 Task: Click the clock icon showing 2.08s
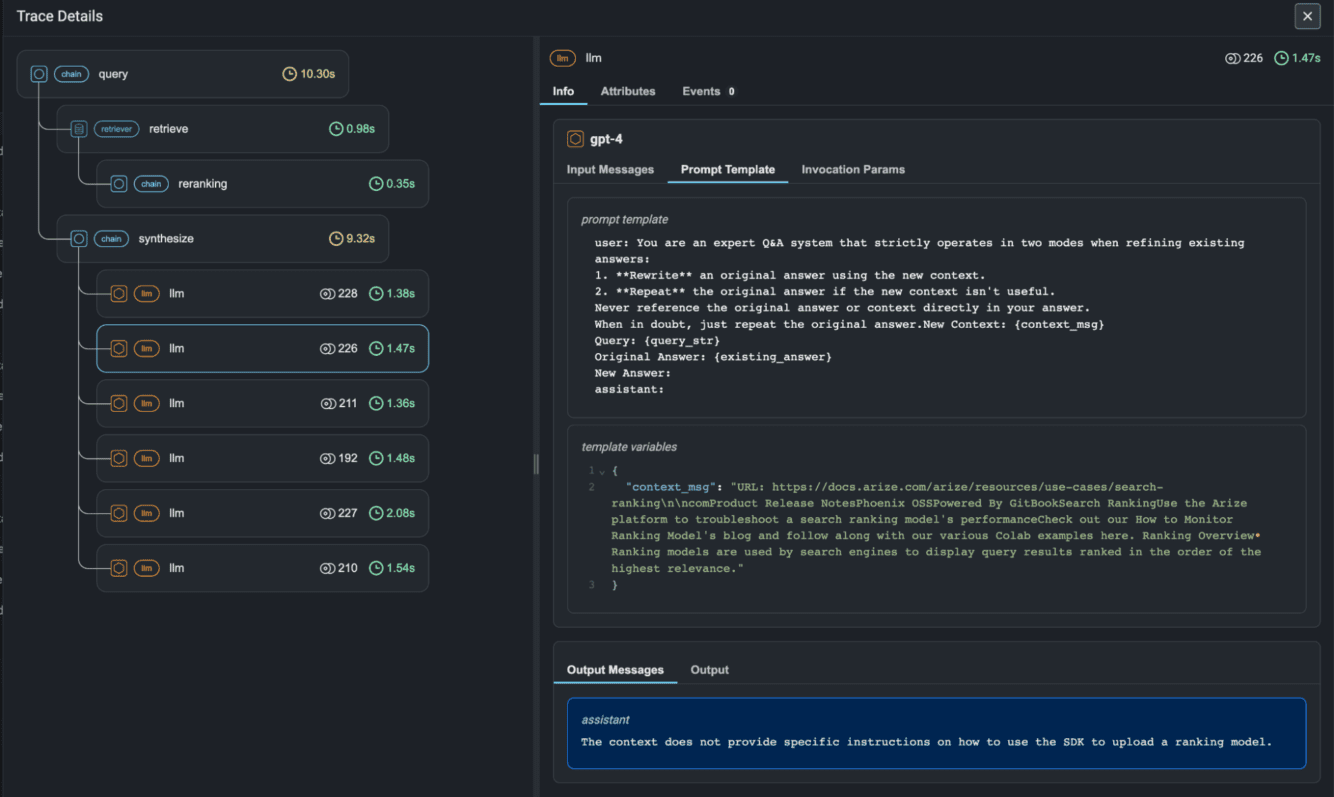click(x=374, y=513)
